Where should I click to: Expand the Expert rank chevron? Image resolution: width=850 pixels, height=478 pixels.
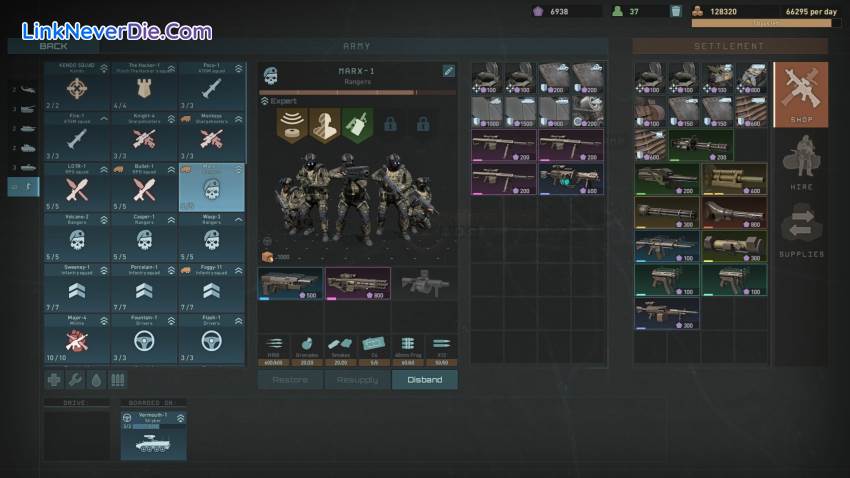[264, 101]
